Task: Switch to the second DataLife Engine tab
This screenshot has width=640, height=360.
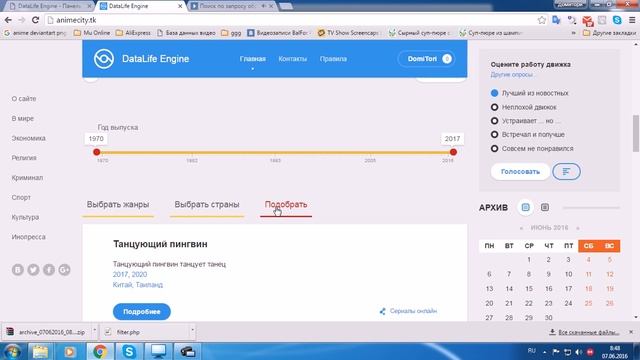Action: [141, 6]
